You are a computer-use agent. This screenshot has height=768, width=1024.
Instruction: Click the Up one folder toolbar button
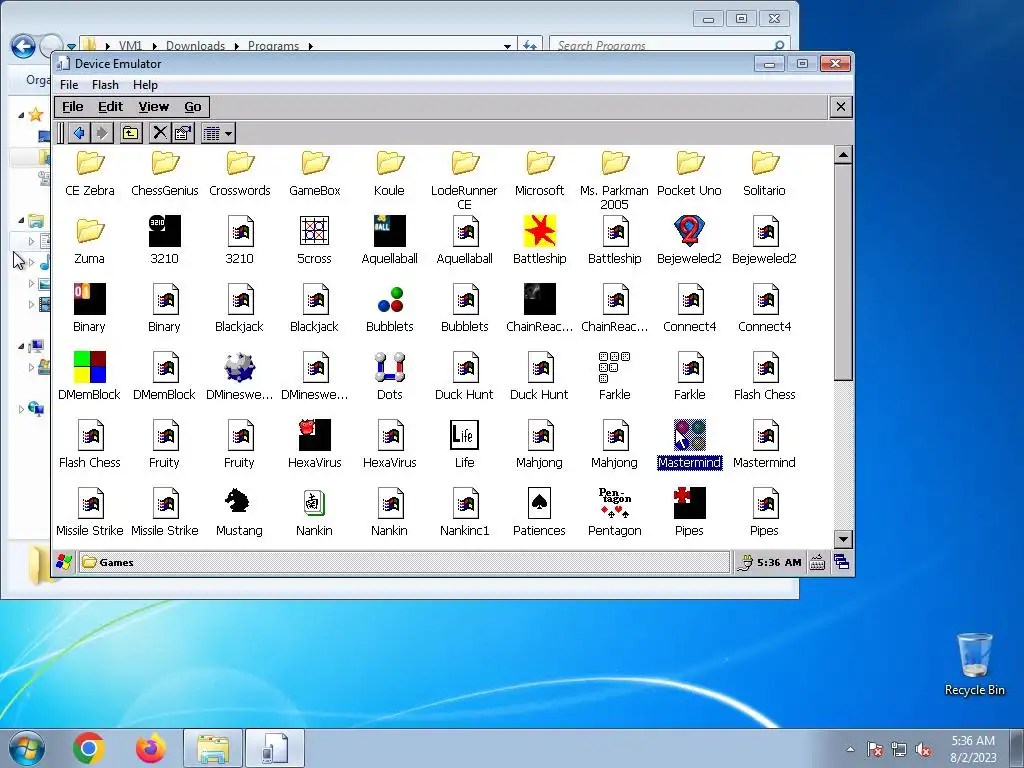point(131,133)
